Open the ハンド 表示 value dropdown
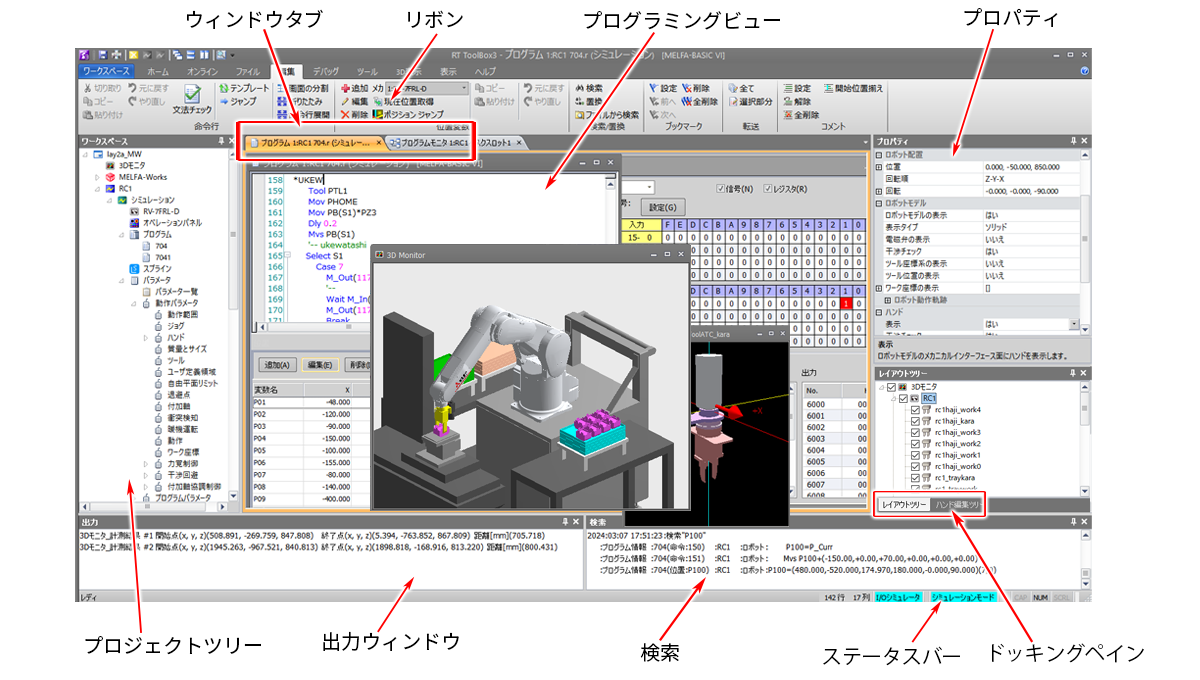 (x=1073, y=324)
